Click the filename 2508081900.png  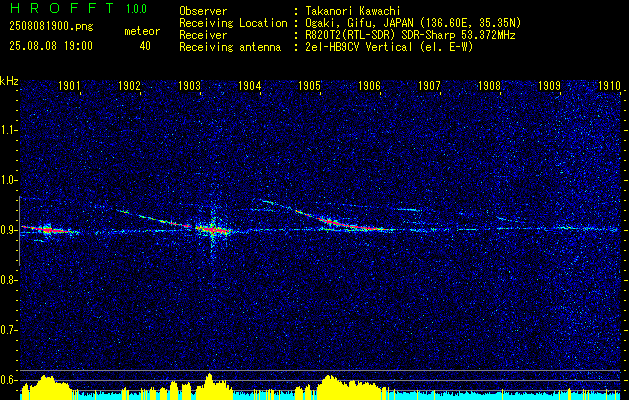(51, 27)
